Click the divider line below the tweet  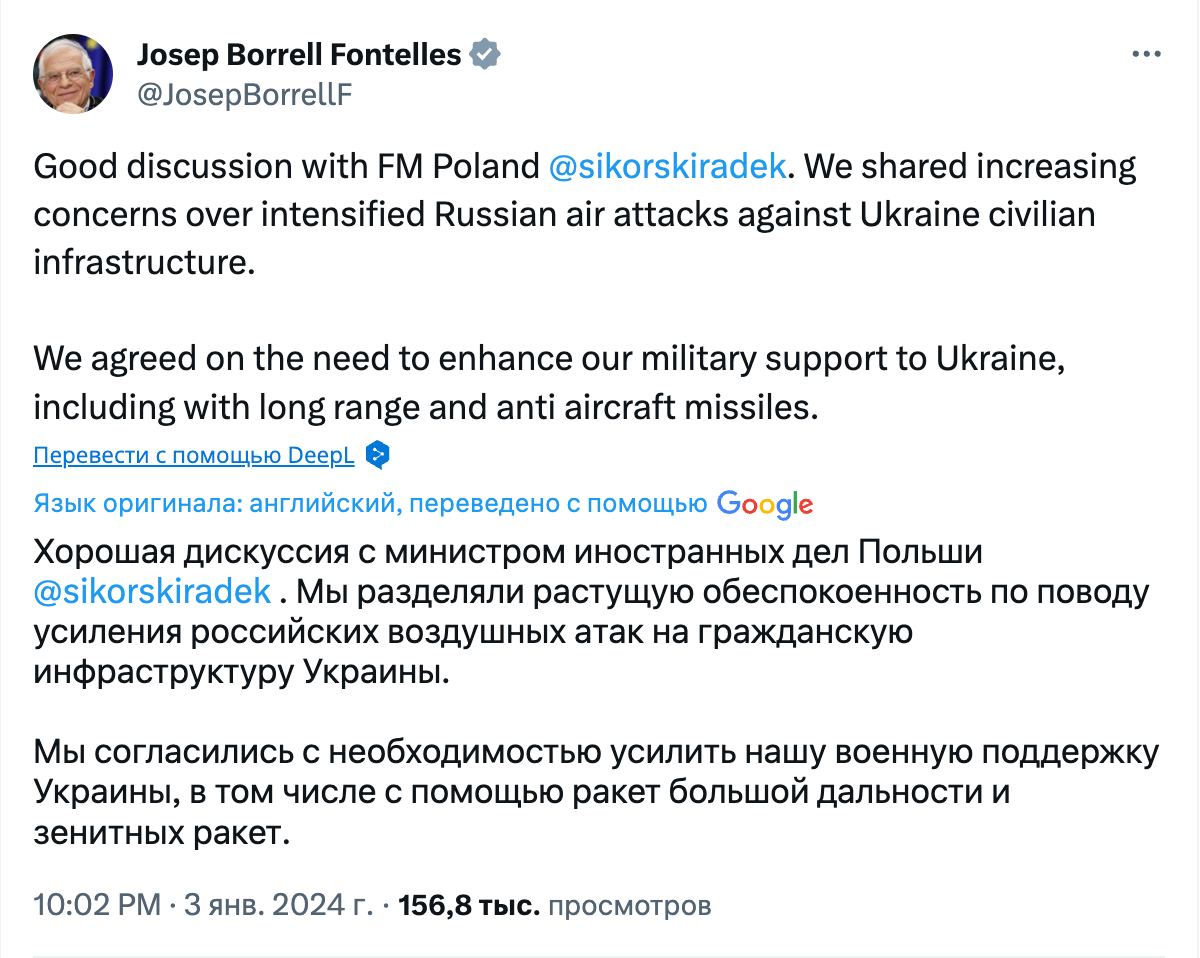coord(600,955)
